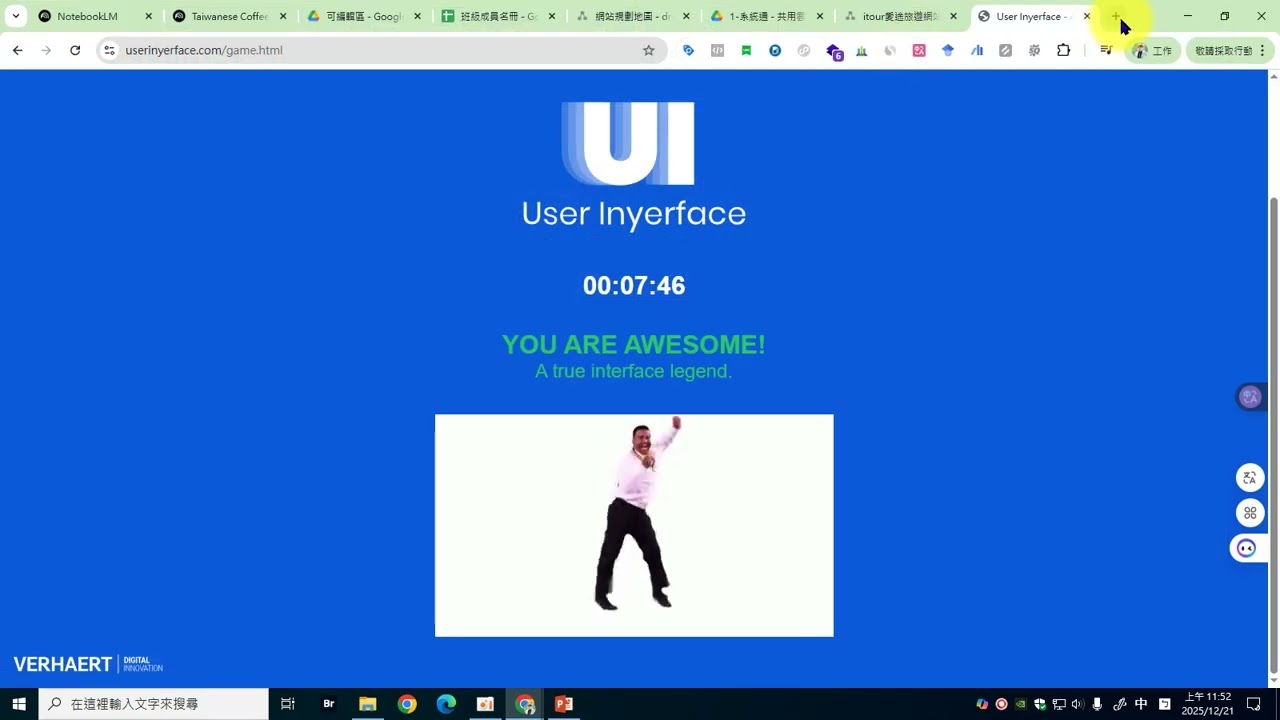Image resolution: width=1280 pixels, height=720 pixels.
Task: Click the dancing man GIF image
Action: 634,525
